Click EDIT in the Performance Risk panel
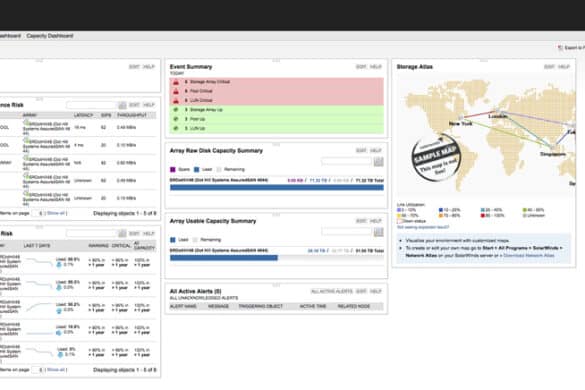Viewport: 585px width, 390px height. (x=134, y=105)
